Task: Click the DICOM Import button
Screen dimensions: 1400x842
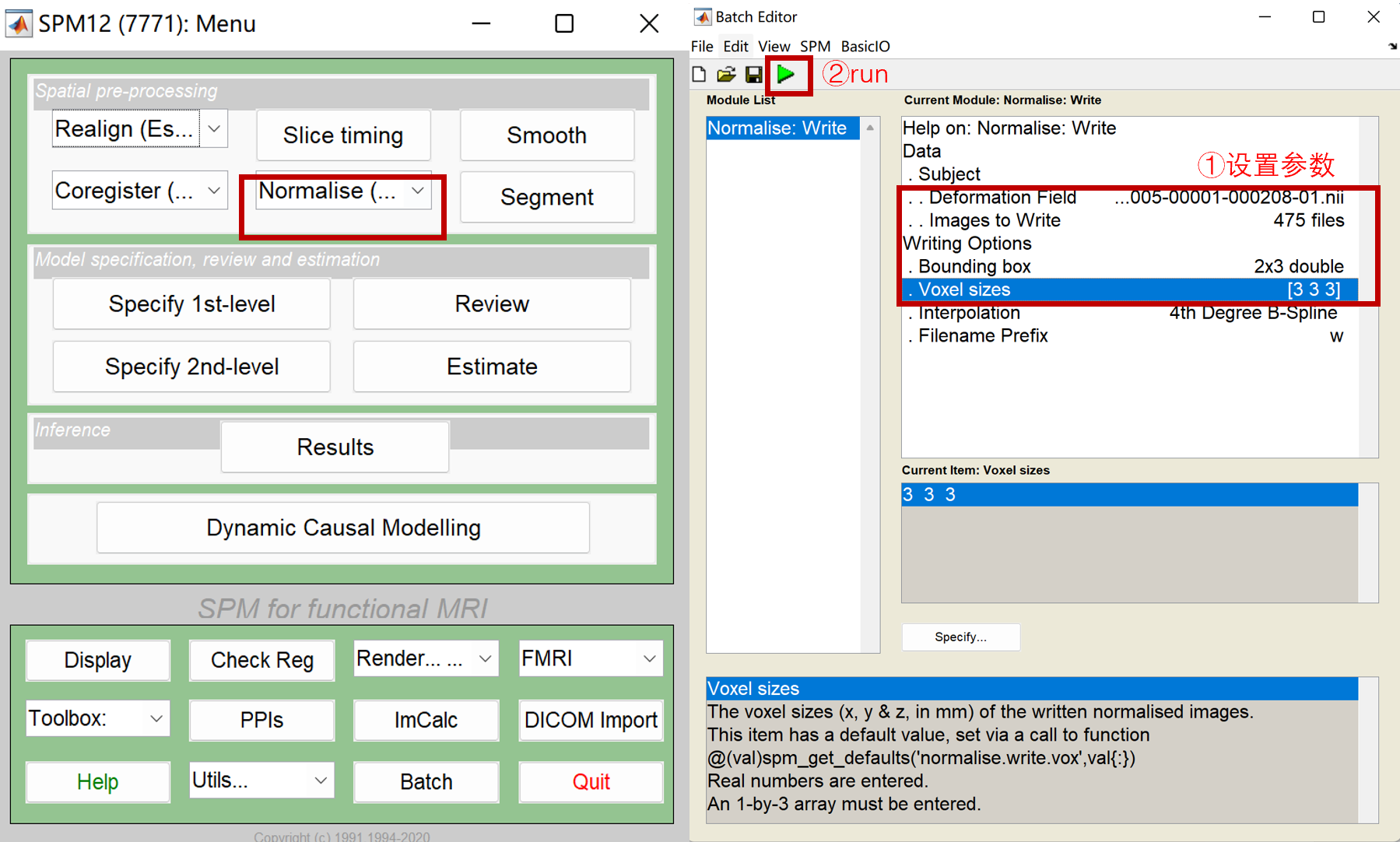Action: pyautogui.click(x=591, y=720)
